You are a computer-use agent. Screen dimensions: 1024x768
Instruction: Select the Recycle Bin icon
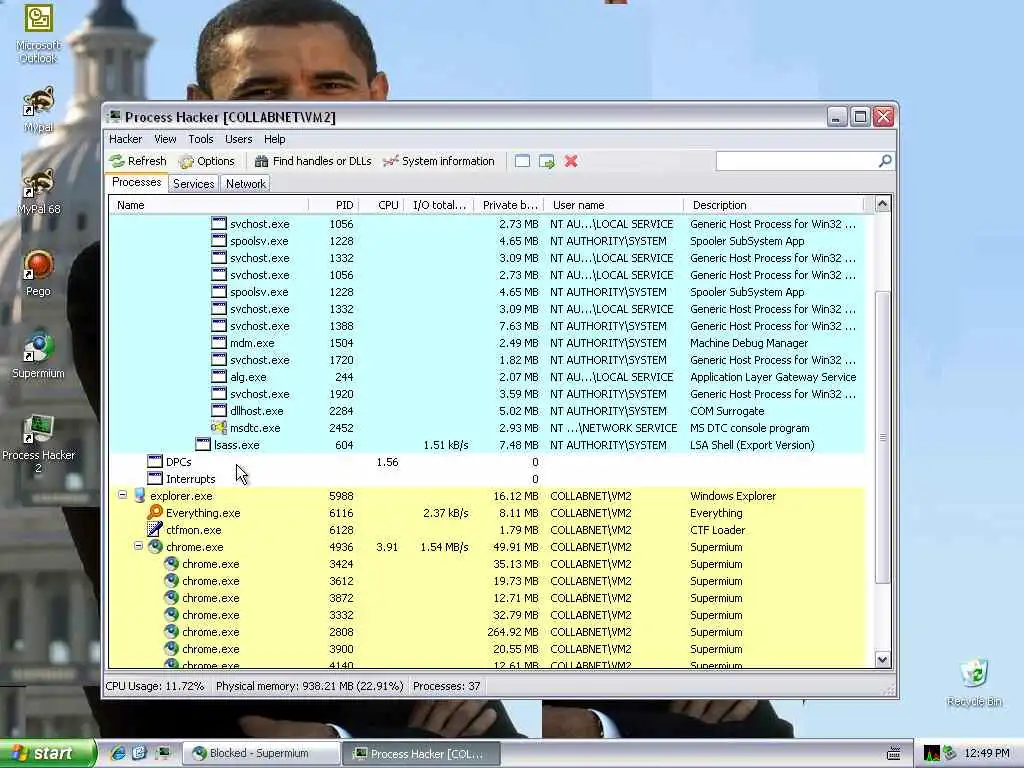[974, 683]
